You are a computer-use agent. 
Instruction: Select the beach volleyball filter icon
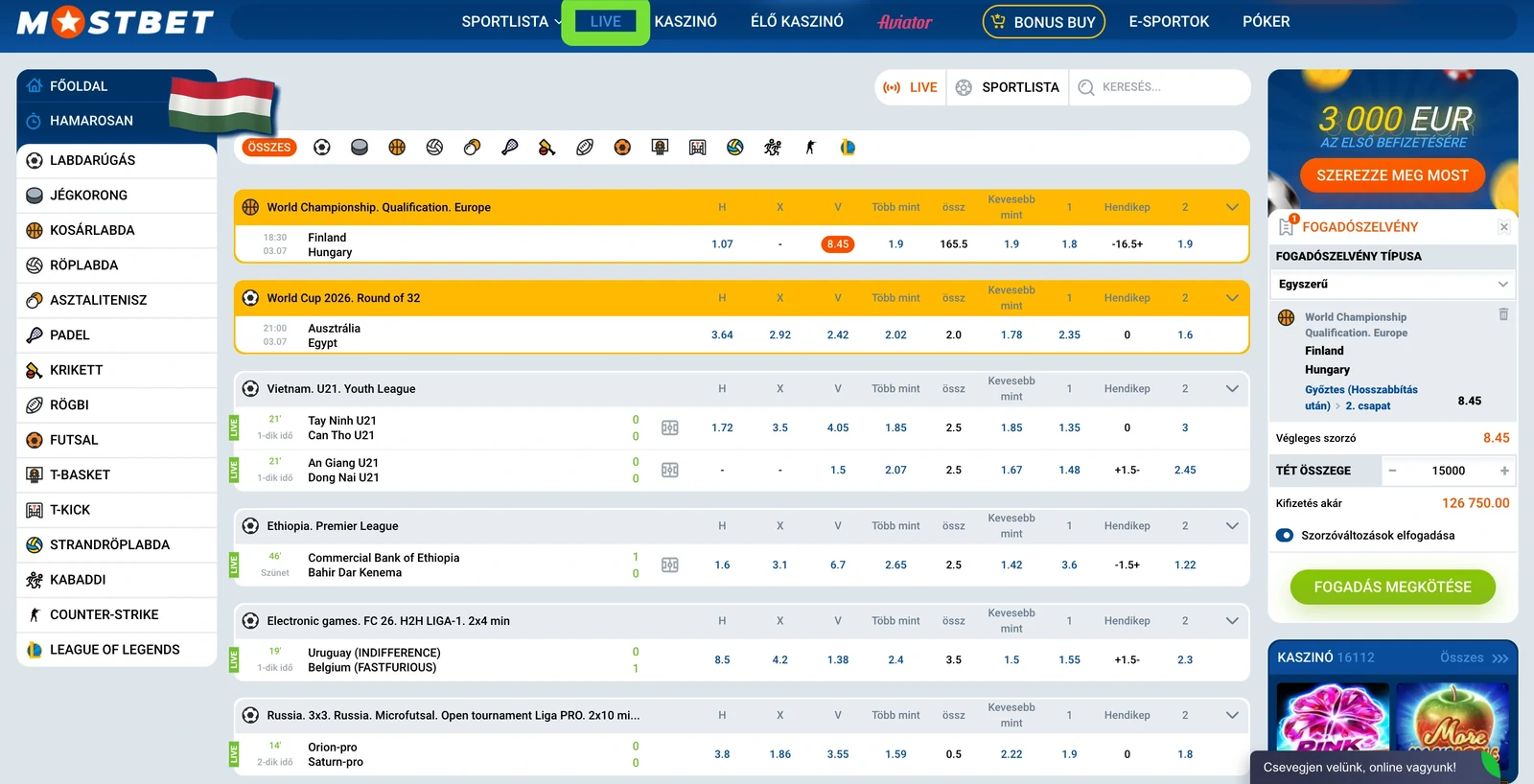click(735, 148)
